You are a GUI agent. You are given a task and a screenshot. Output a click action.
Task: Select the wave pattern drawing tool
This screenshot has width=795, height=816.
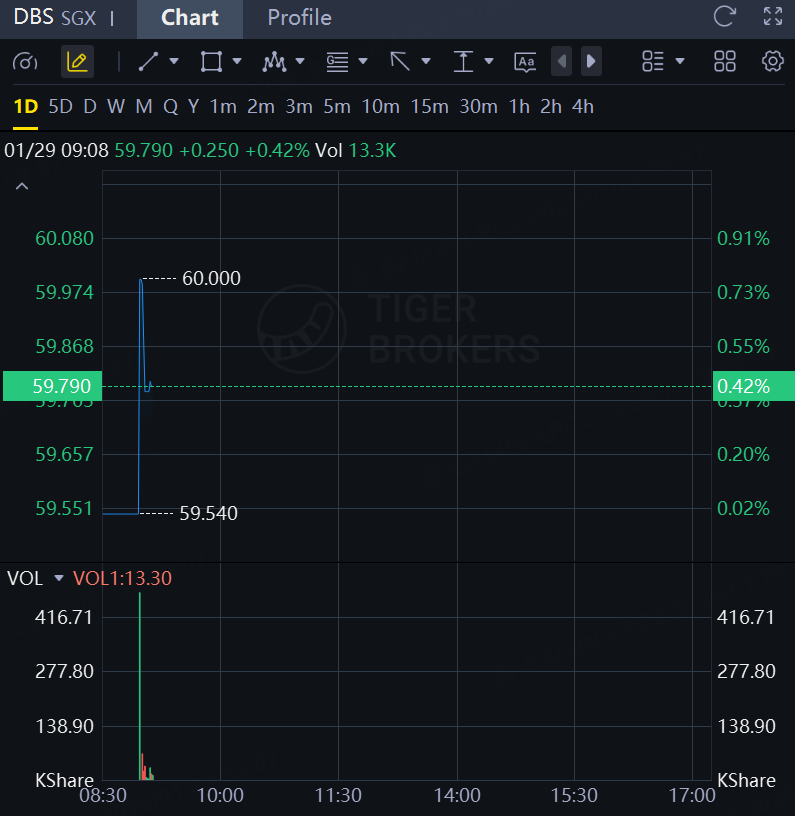(274, 61)
